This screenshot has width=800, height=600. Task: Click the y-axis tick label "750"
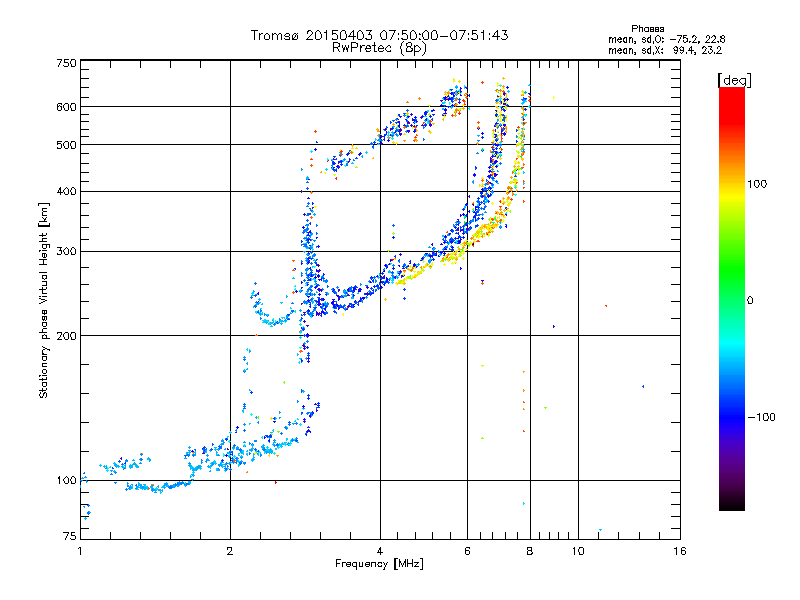[x=66, y=63]
